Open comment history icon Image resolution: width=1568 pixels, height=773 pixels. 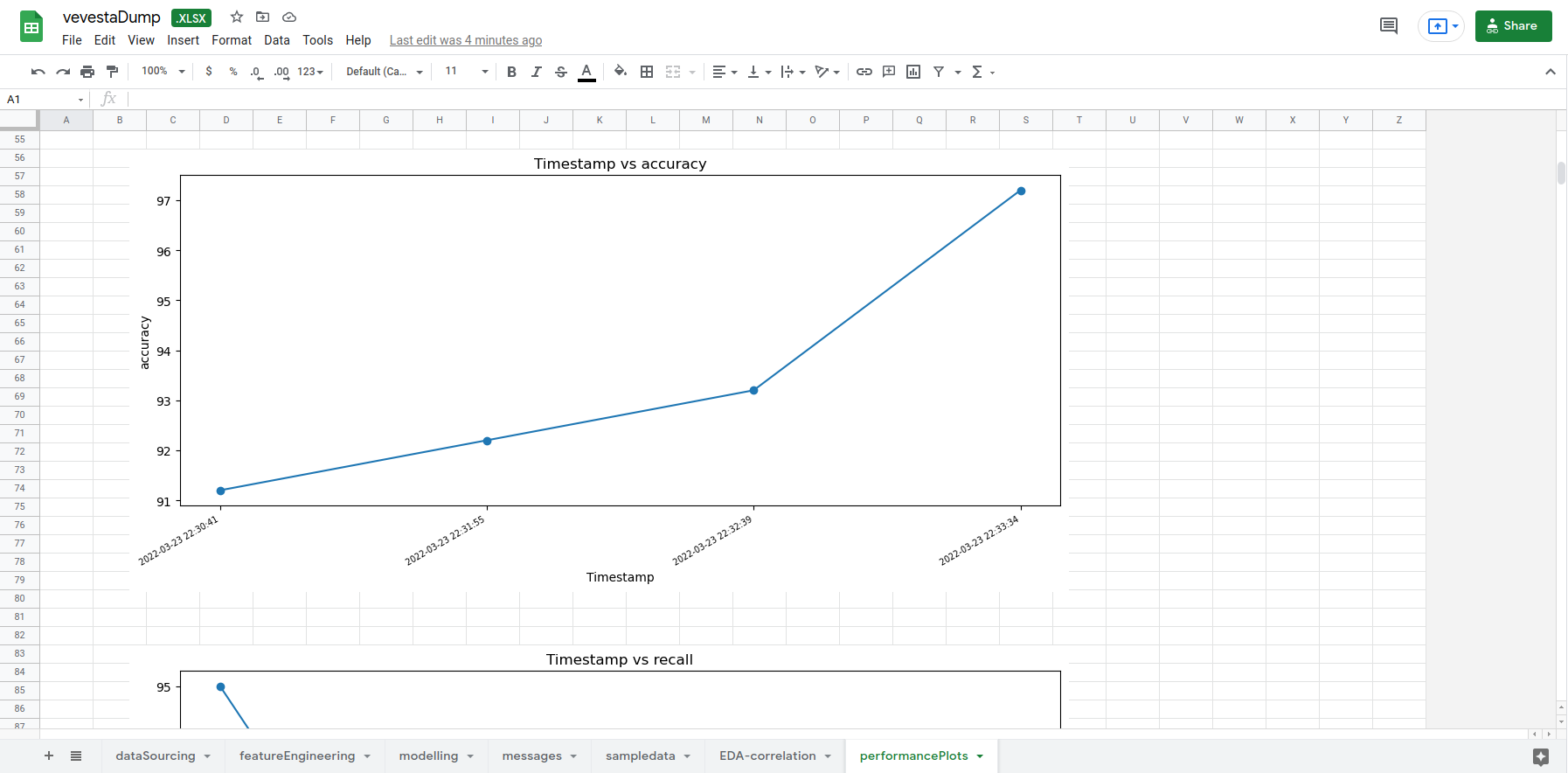point(1388,26)
